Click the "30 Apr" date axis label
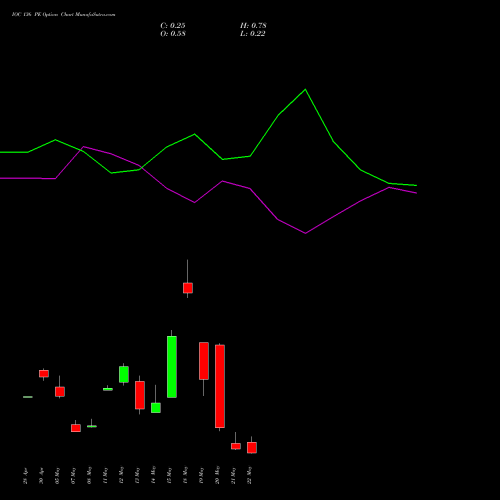 (x=42, y=476)
